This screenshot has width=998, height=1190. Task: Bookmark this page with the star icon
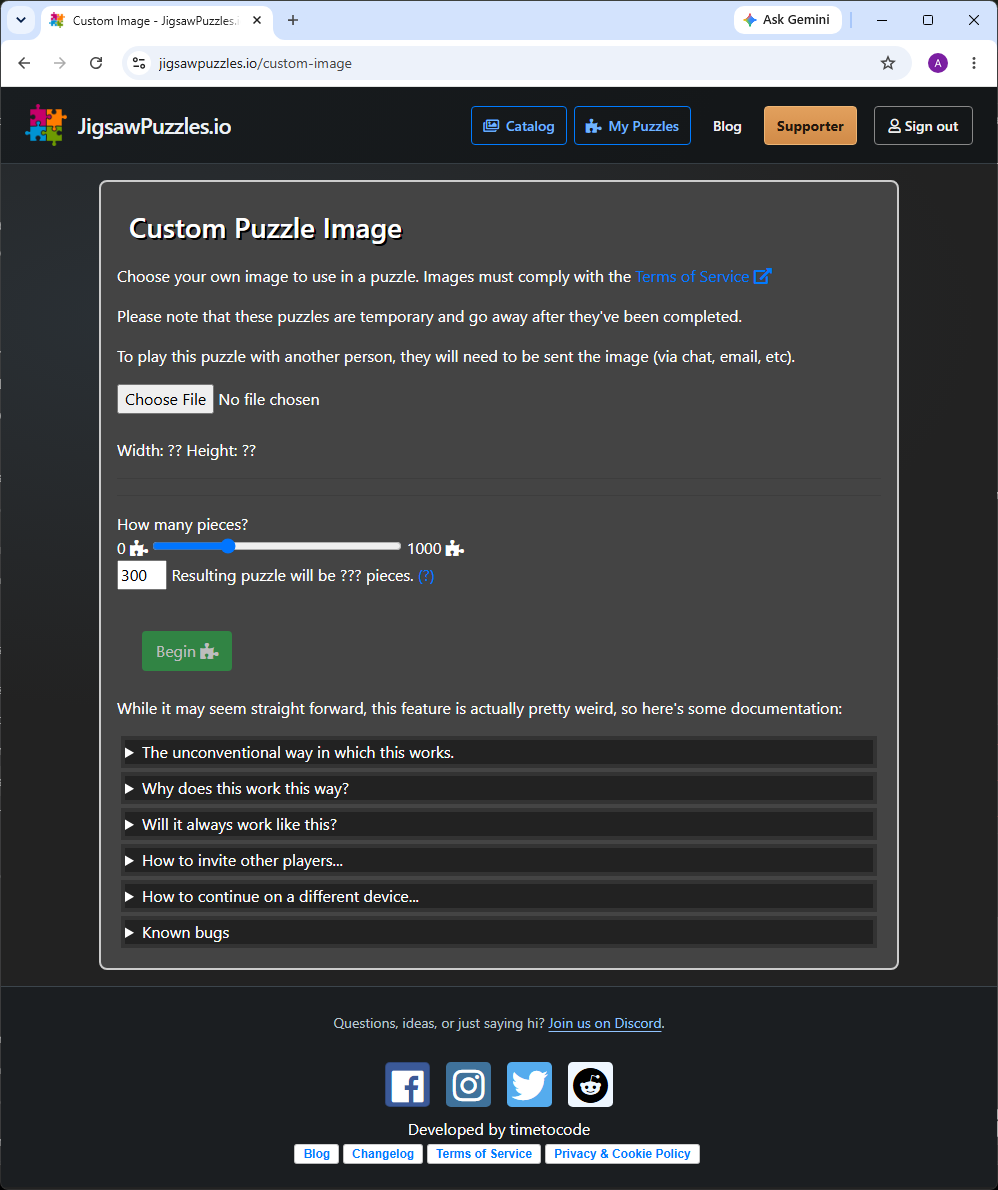(888, 63)
